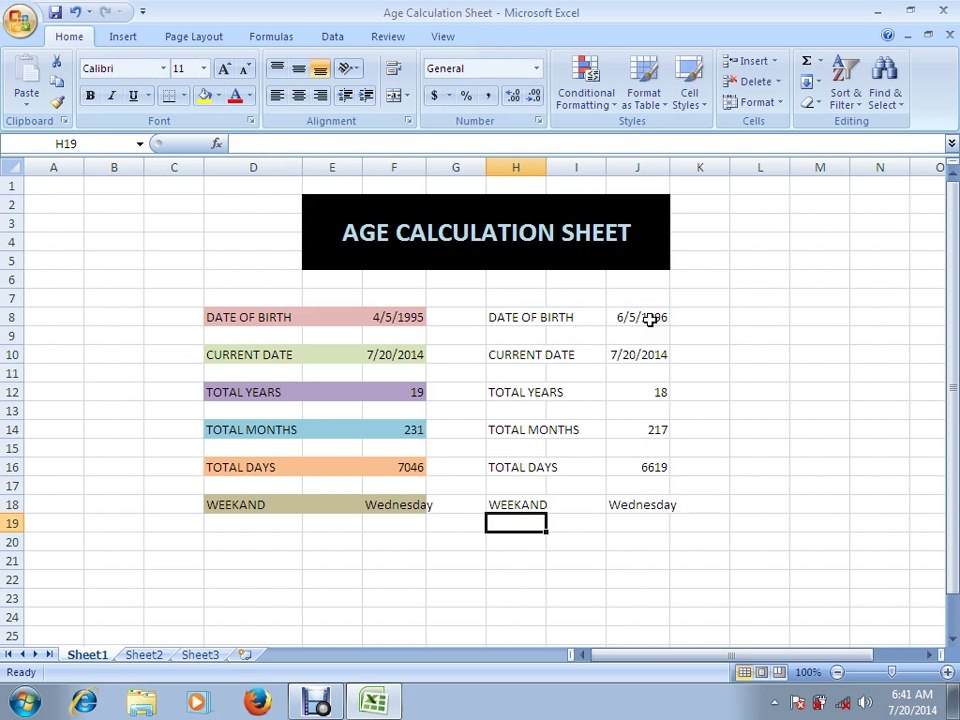The image size is (960, 720).
Task: Open Cell Styles gallery
Action: point(689,82)
